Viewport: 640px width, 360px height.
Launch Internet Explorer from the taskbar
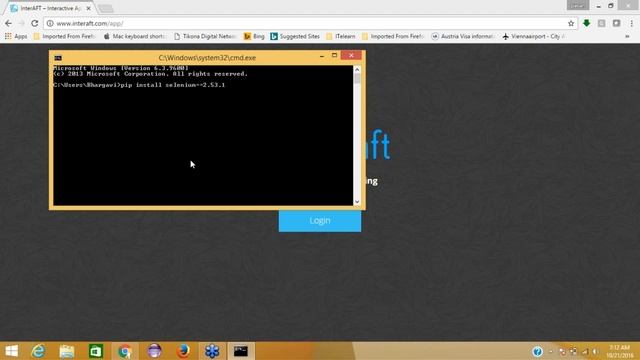(38, 351)
